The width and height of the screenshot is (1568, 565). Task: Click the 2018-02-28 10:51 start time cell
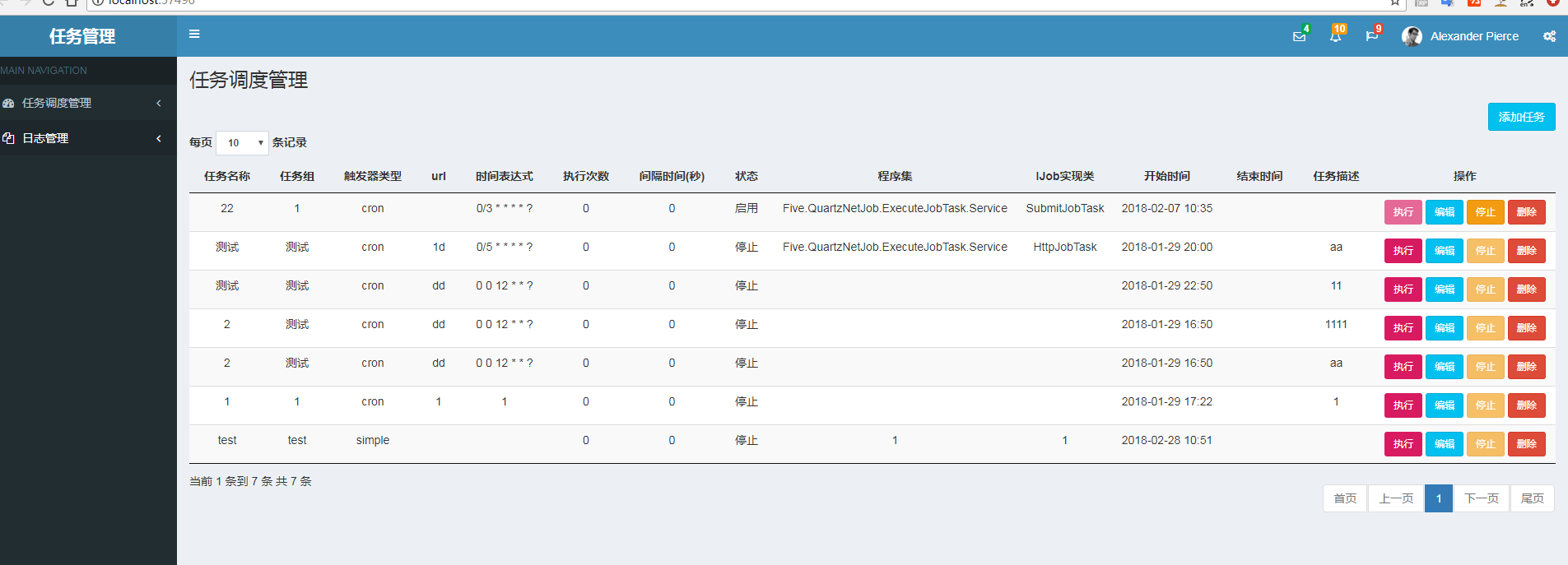(x=1166, y=440)
